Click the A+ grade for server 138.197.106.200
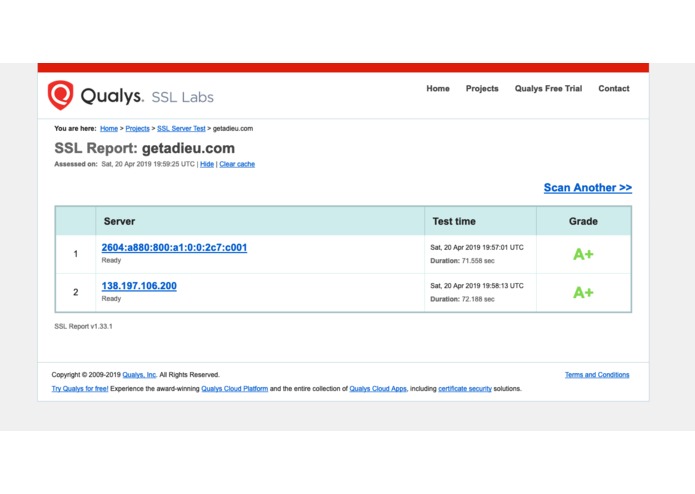 click(x=583, y=292)
